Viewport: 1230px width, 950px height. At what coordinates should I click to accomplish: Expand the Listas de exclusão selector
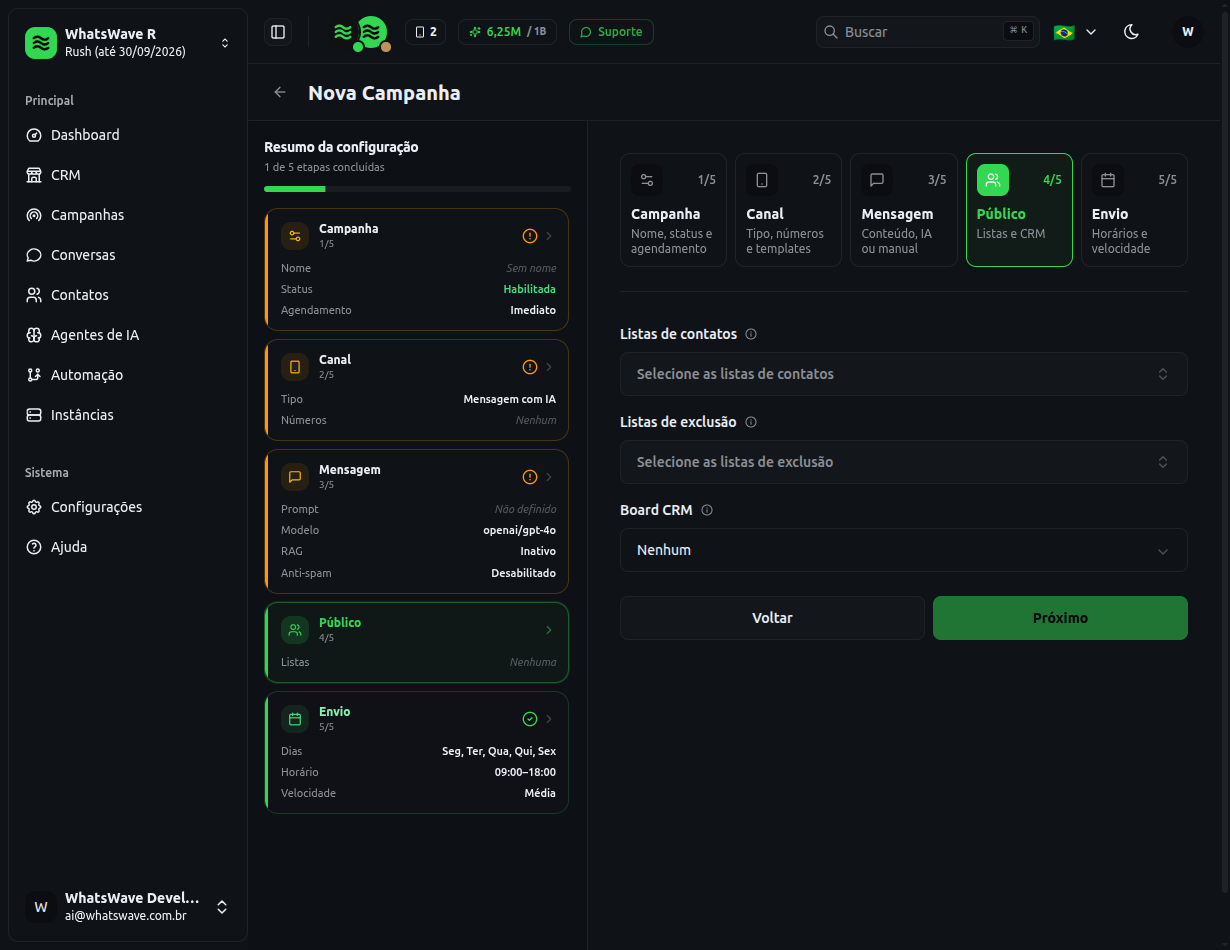[x=904, y=462]
